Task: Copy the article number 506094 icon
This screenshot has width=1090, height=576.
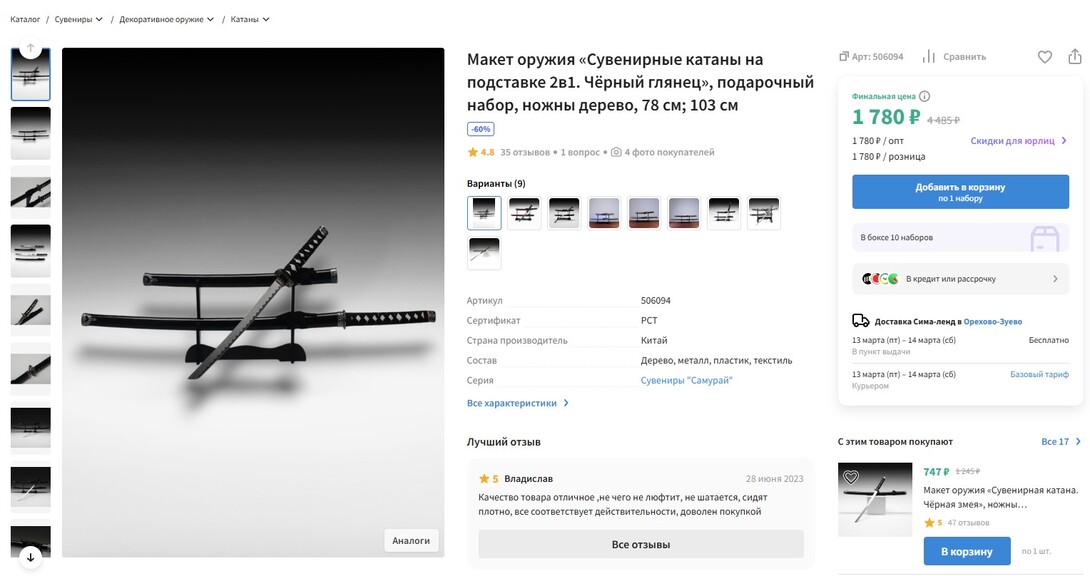Action: 845,57
